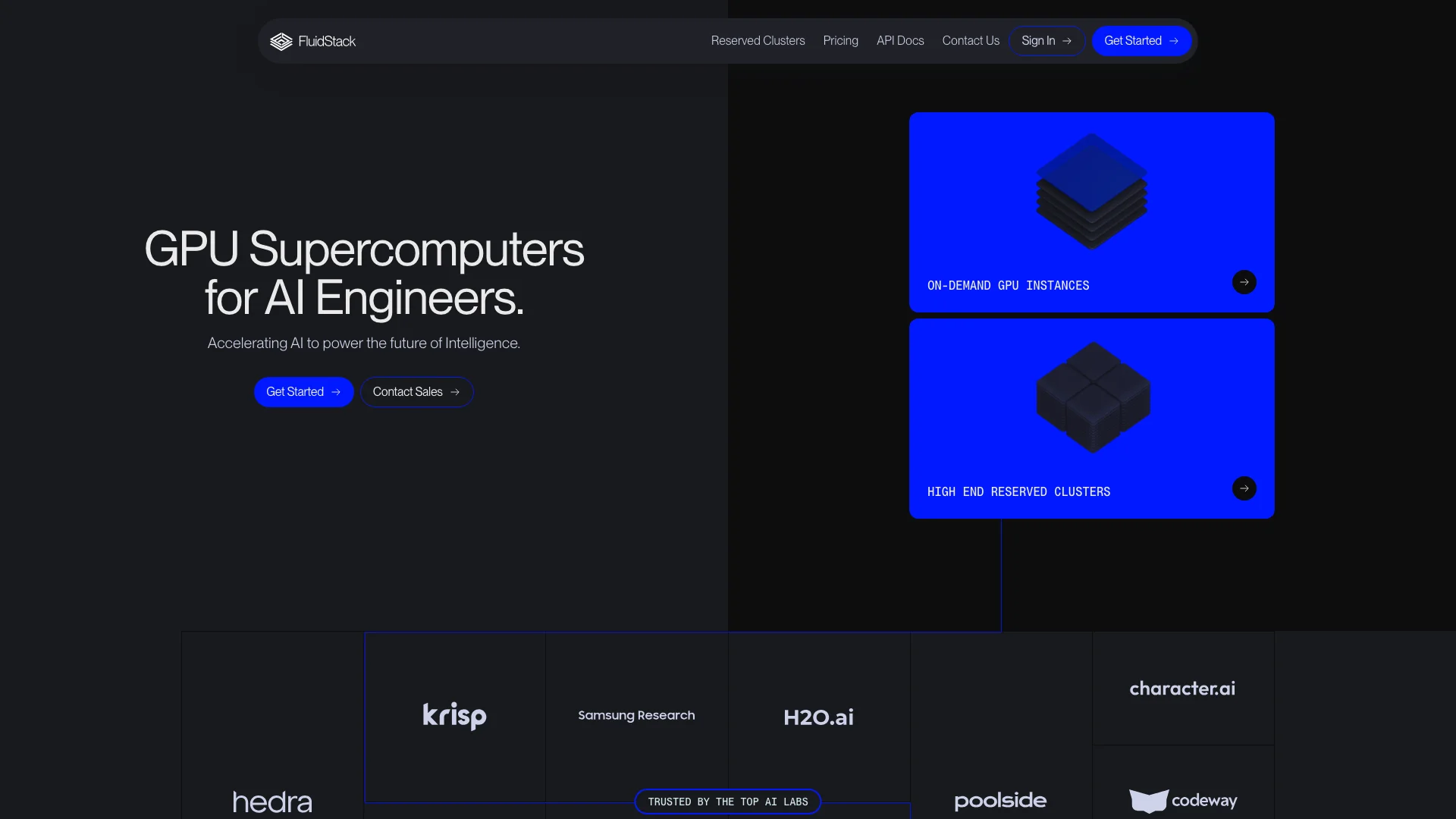This screenshot has height=819, width=1456.
Task: Click arrow on High End Reserved Clusters card
Action: coord(1244,488)
